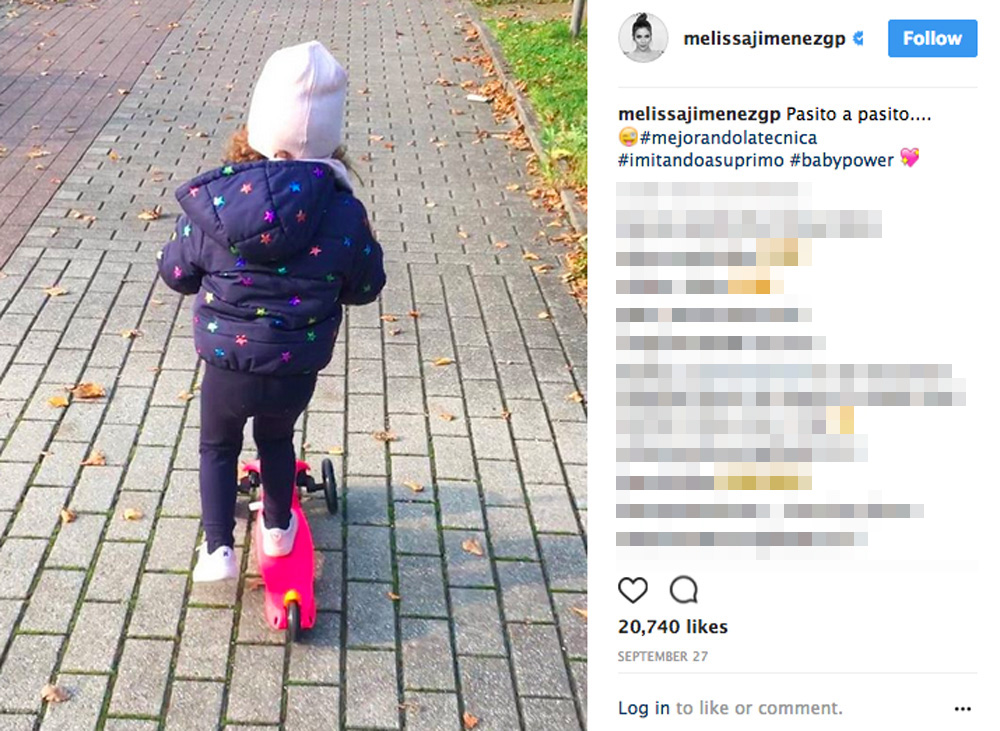The image size is (1000, 731).
Task: Click the scooter photo of the child
Action: click(293, 366)
